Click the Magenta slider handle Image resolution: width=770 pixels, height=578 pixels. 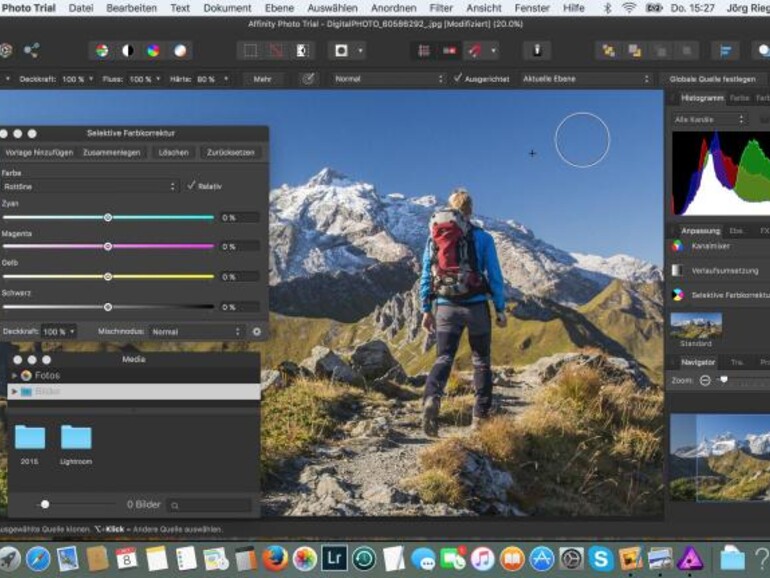tap(108, 246)
